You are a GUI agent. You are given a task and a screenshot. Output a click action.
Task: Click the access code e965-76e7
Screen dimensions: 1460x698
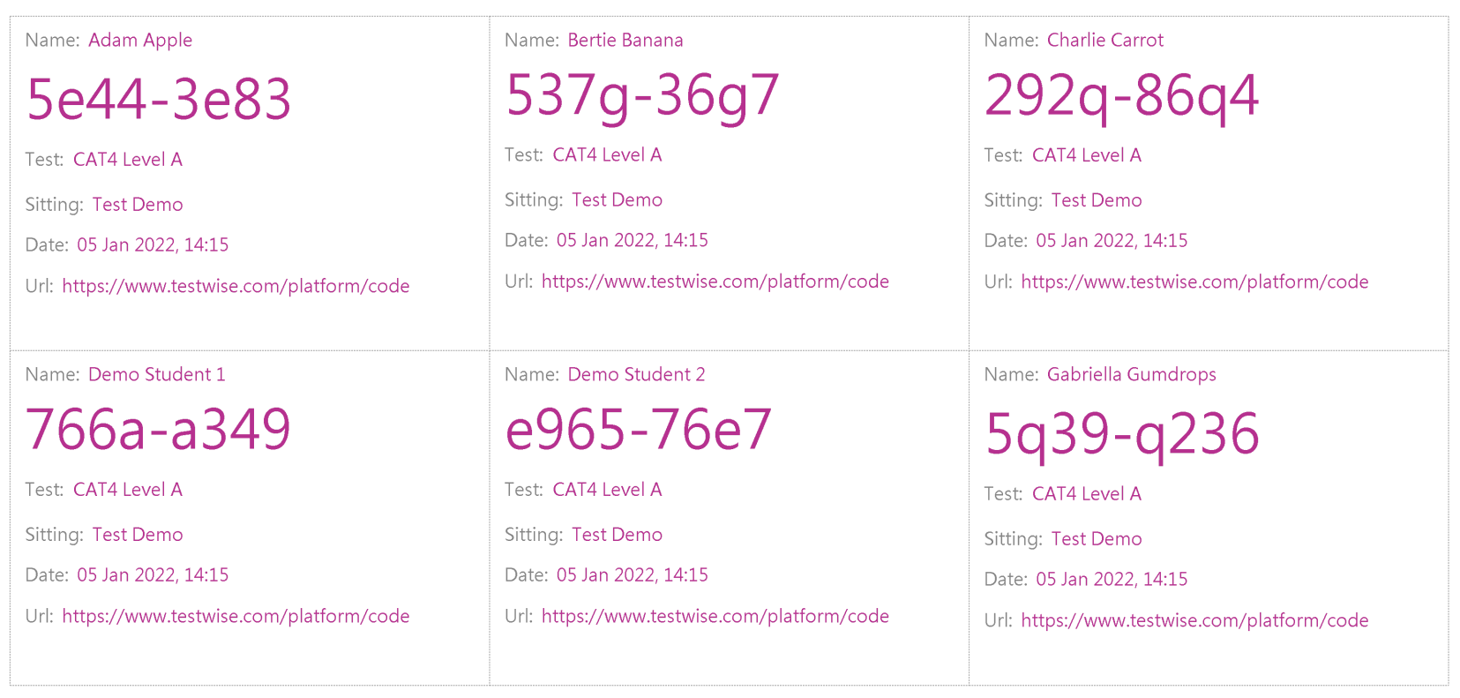(x=638, y=430)
